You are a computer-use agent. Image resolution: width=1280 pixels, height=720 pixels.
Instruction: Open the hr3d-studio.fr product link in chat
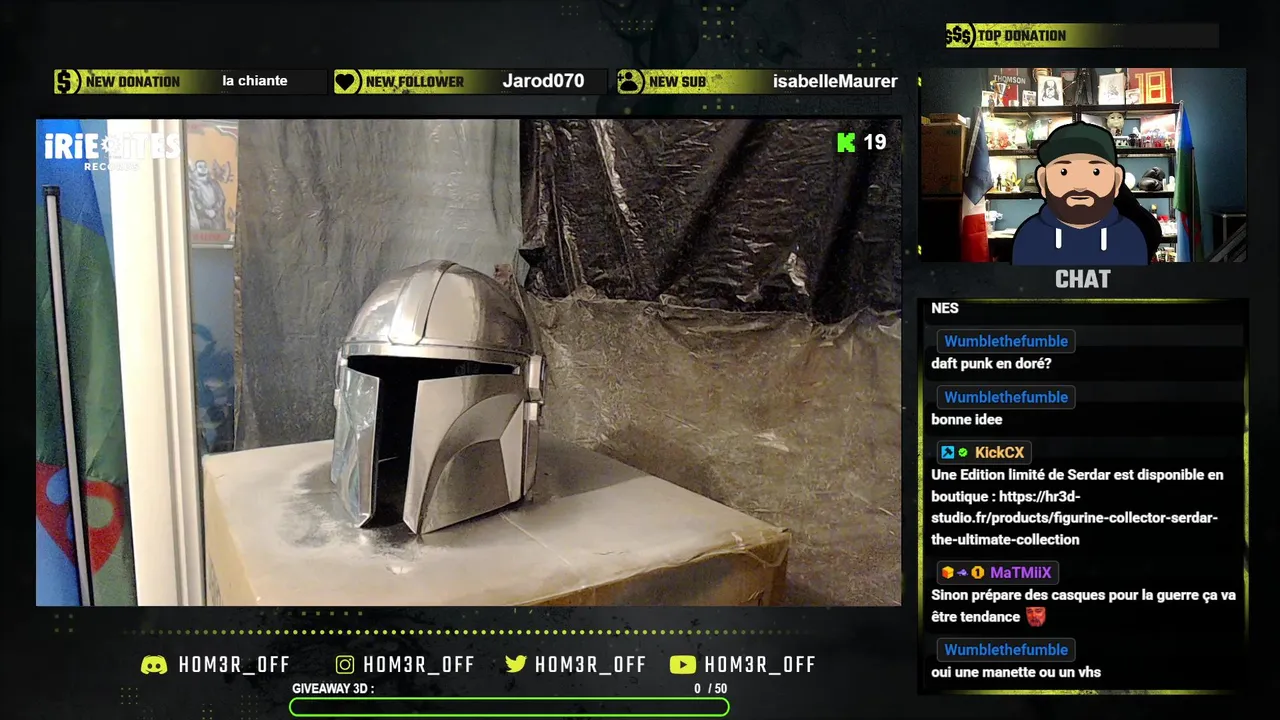[1075, 518]
